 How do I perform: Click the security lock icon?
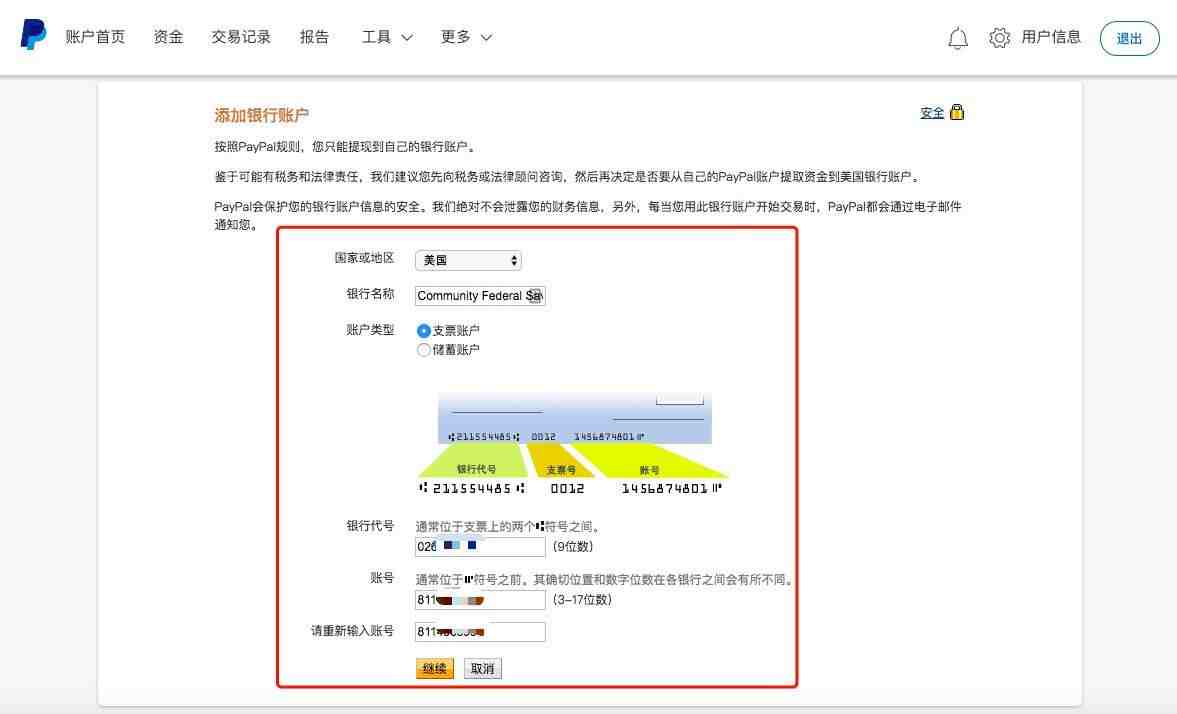click(957, 112)
